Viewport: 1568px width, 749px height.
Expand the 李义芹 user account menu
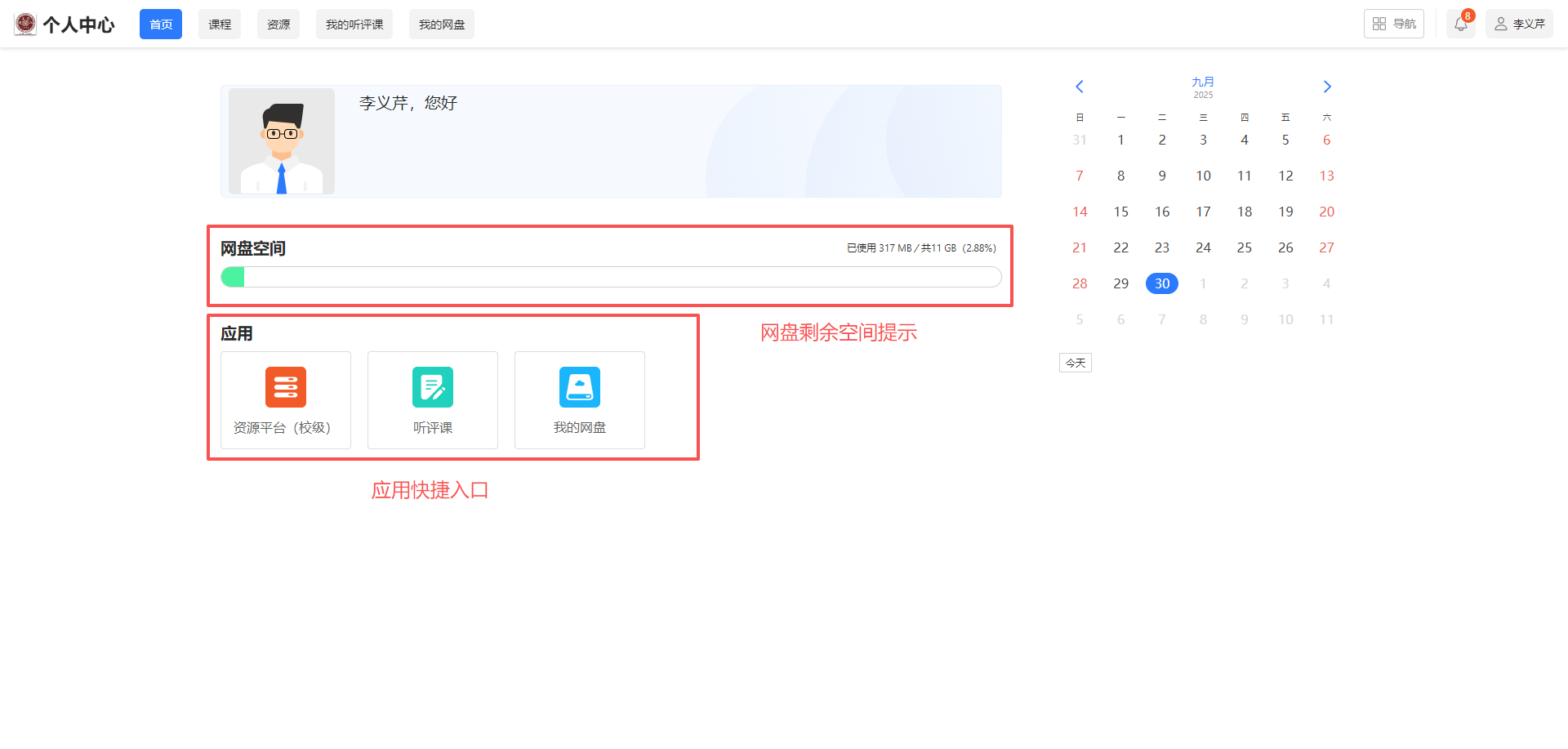point(1519,25)
